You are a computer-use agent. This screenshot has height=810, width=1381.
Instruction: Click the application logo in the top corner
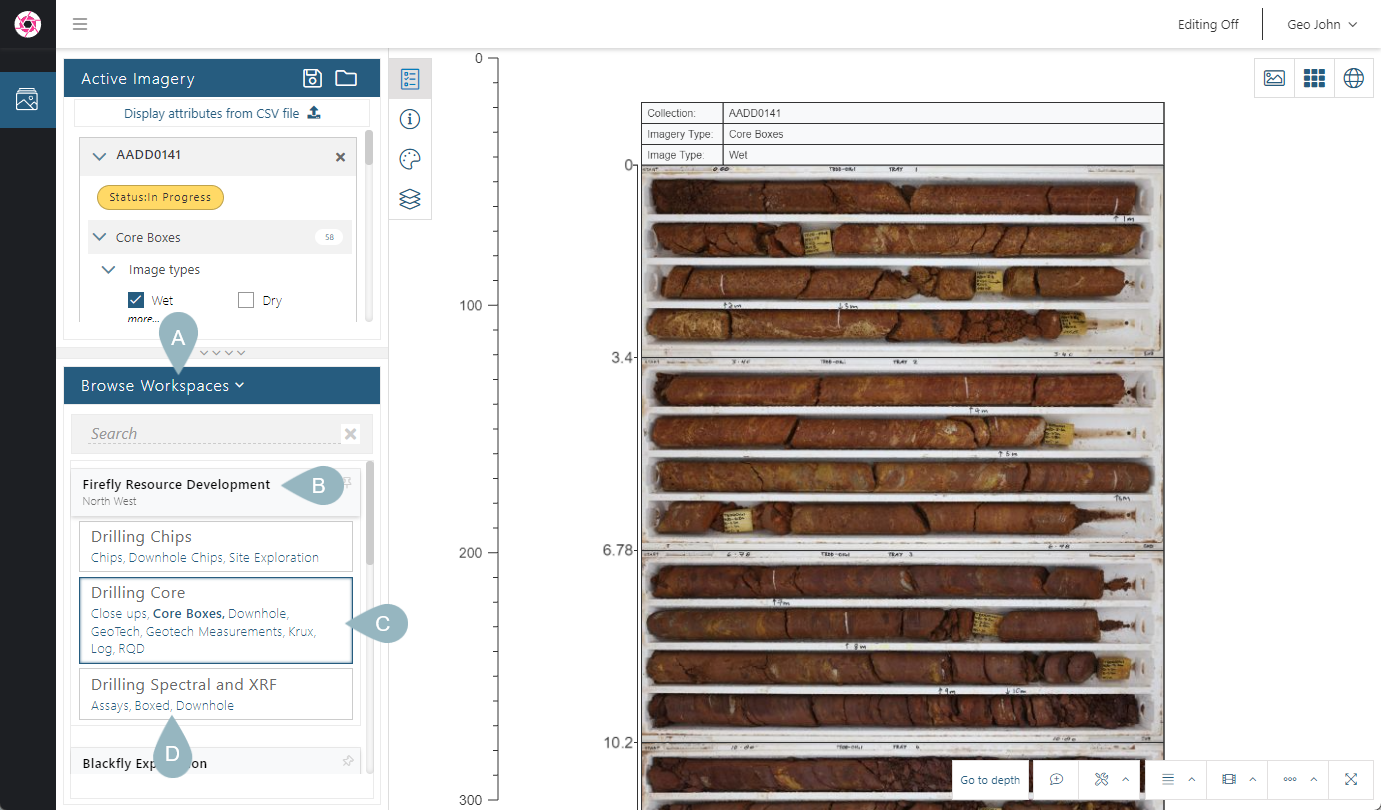click(x=27, y=24)
